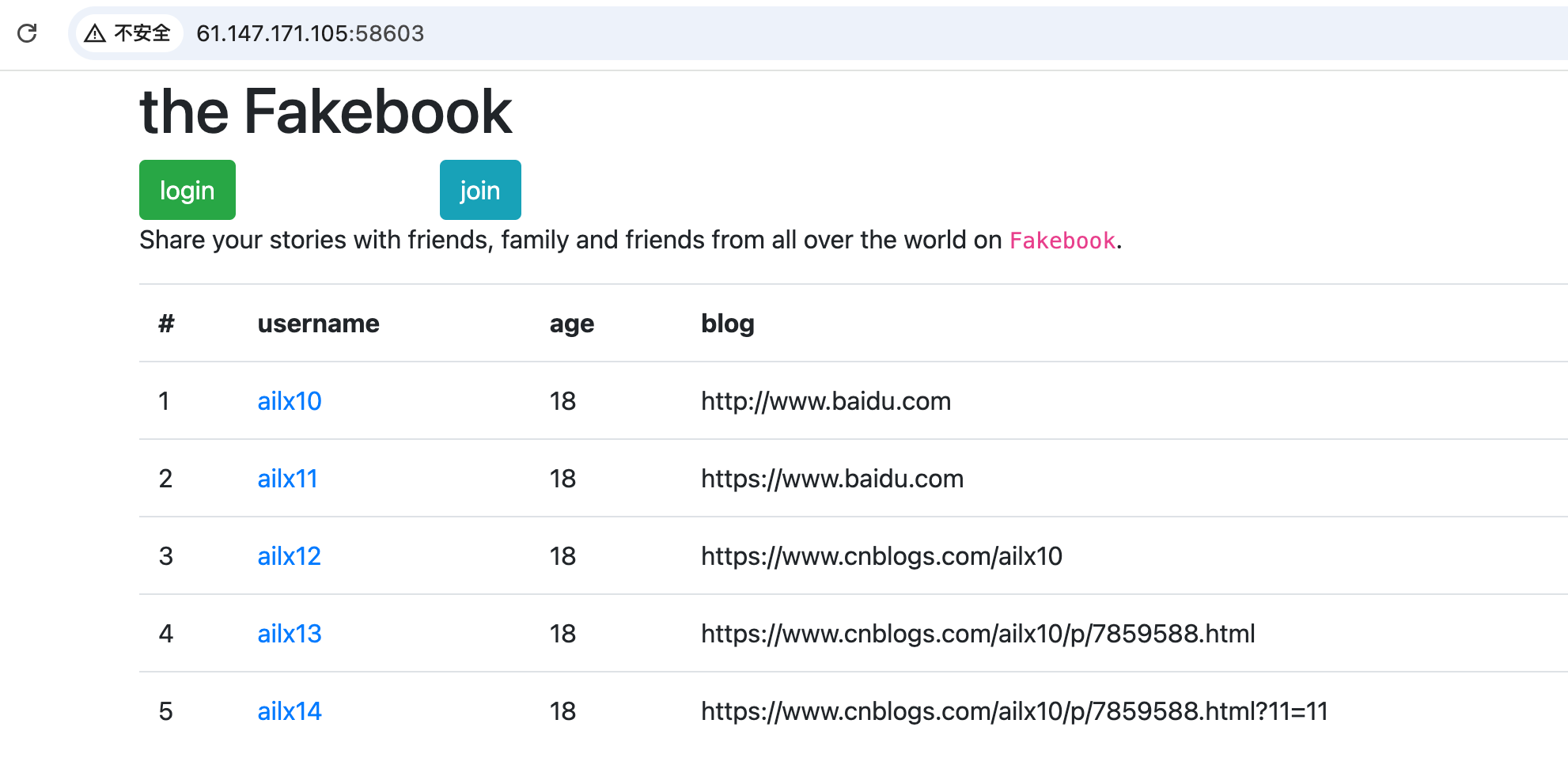Click the pink Fakebook text

1062,241
